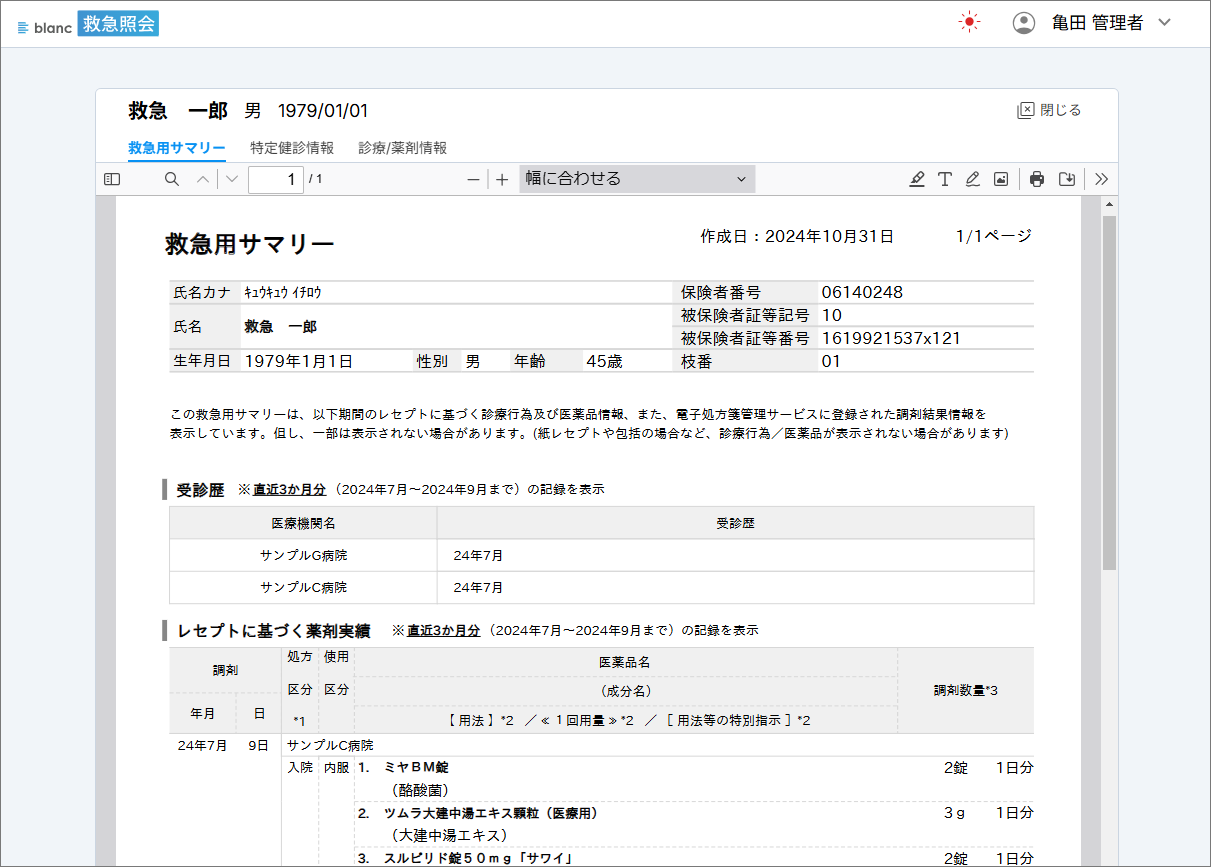Go to the next page arrow
Viewport: 1211px width, 867px height.
click(x=233, y=179)
